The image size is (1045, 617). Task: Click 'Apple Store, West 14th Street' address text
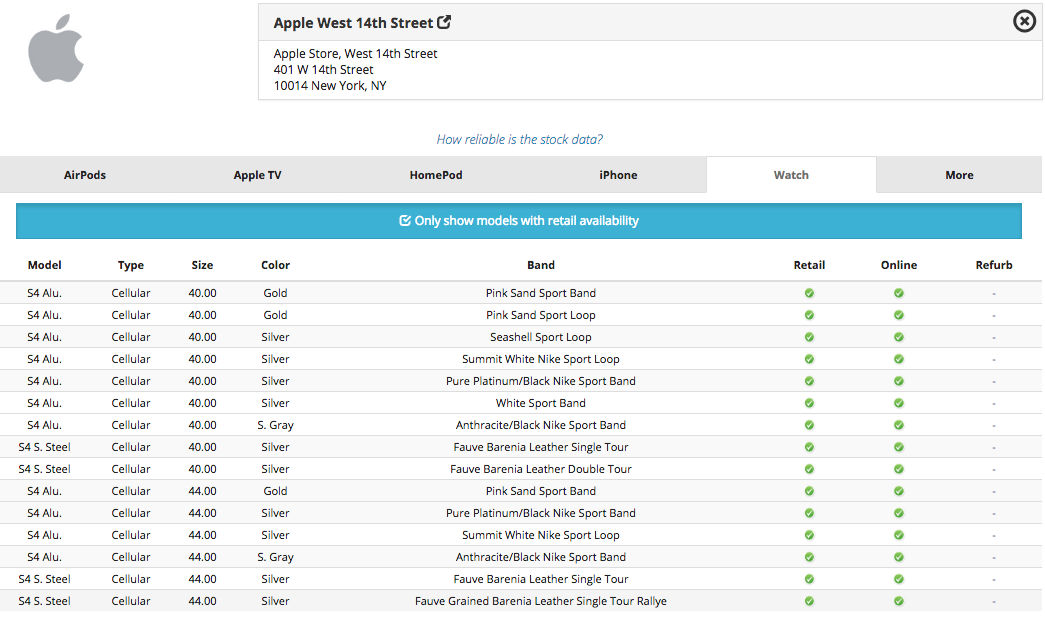click(x=355, y=54)
